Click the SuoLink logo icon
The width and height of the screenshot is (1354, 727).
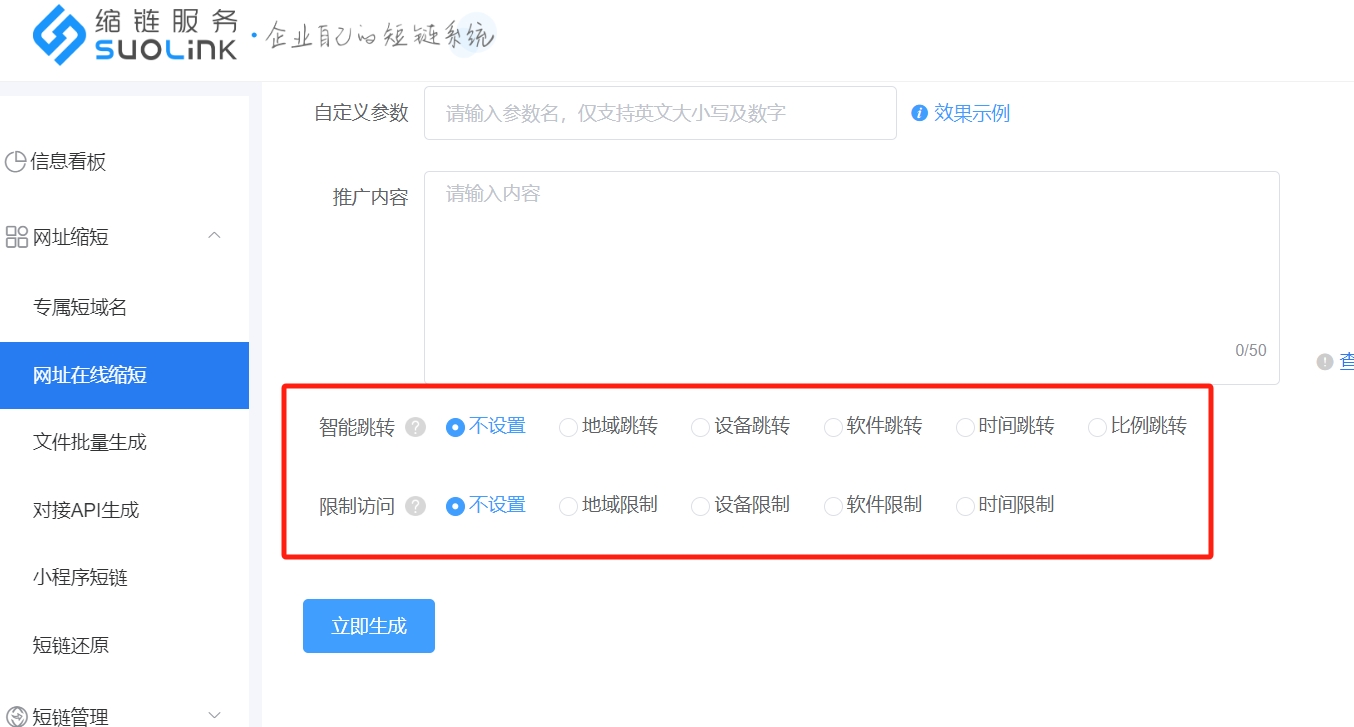(59, 35)
